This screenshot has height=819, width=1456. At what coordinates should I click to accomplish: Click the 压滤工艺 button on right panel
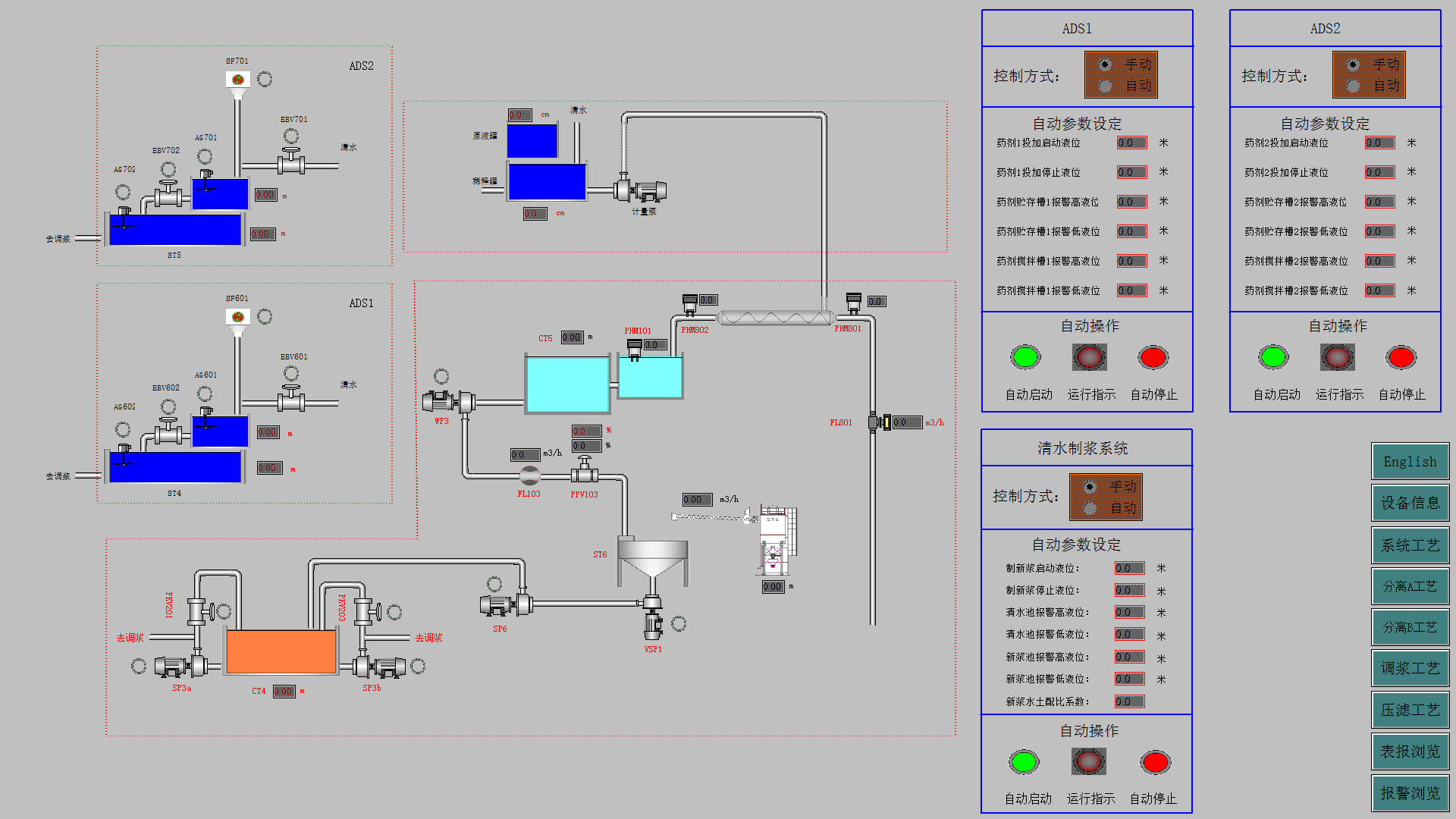[x=1409, y=710]
